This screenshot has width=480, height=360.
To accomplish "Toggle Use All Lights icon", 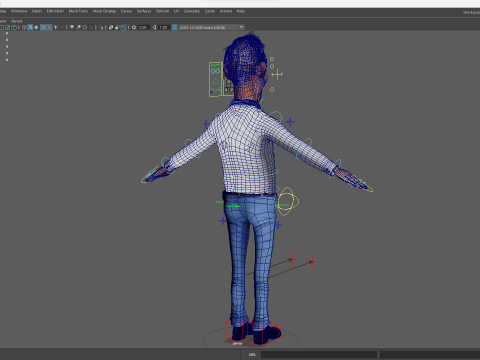I will click(x=56, y=27).
